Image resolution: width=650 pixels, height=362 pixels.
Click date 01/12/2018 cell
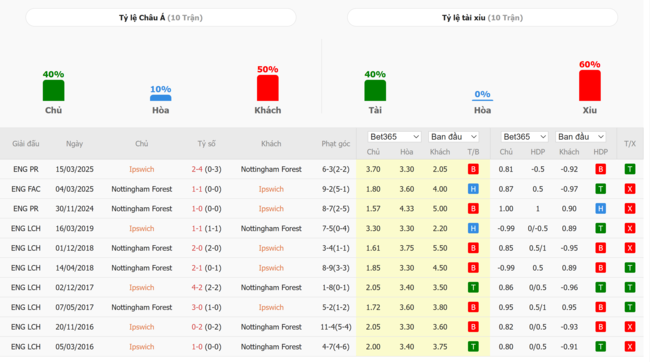75,248
